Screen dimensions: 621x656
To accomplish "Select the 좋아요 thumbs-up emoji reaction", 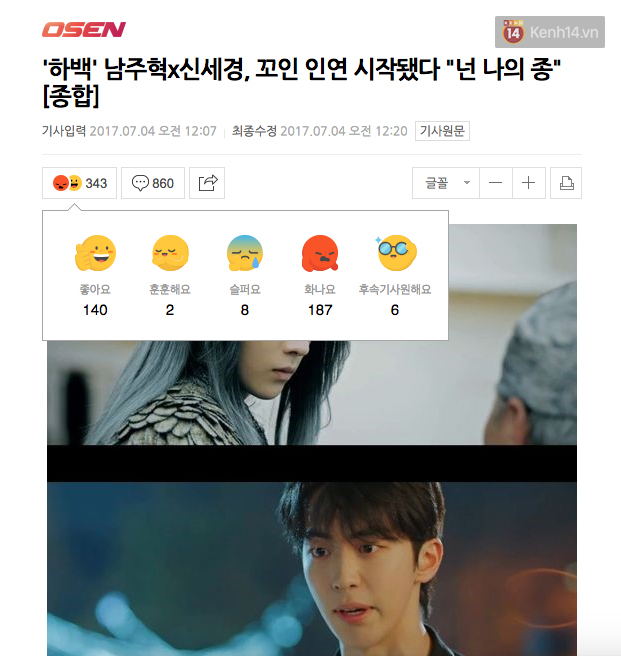I will [95, 253].
